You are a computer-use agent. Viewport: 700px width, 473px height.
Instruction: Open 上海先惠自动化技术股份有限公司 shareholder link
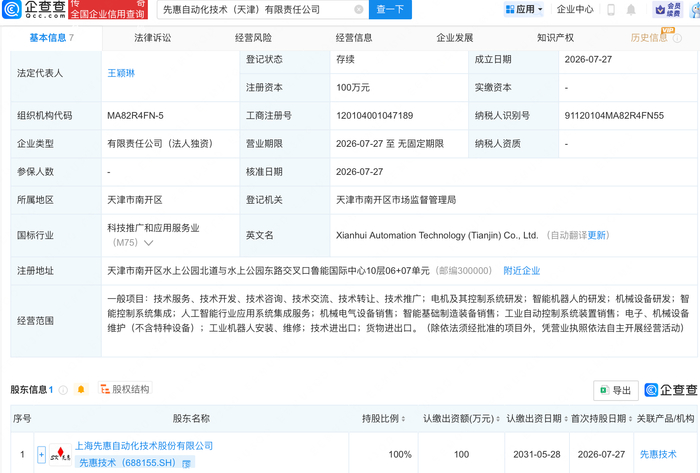[x=144, y=446]
